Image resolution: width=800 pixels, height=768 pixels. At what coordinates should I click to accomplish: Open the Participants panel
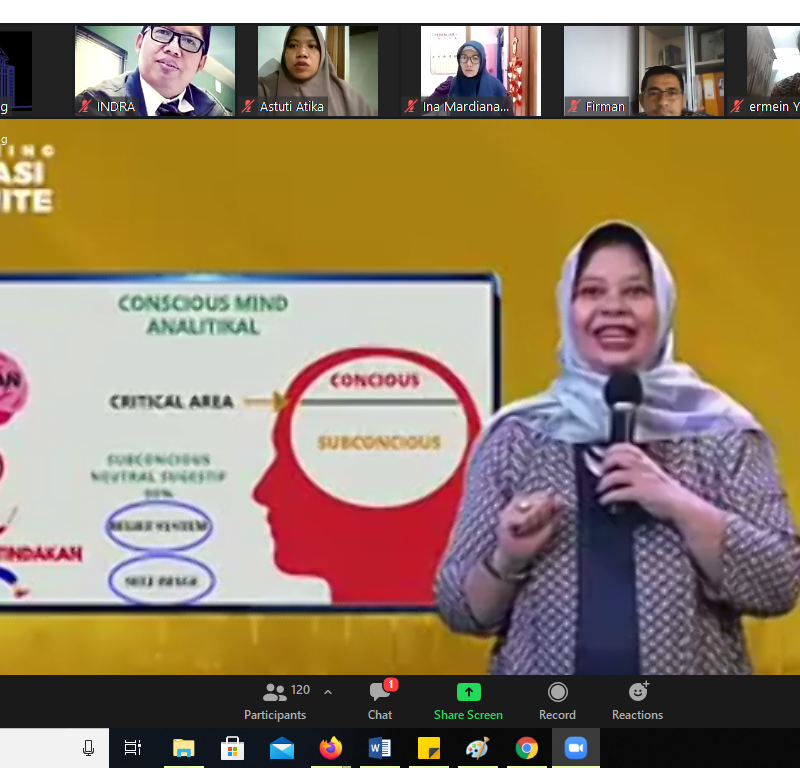click(276, 700)
